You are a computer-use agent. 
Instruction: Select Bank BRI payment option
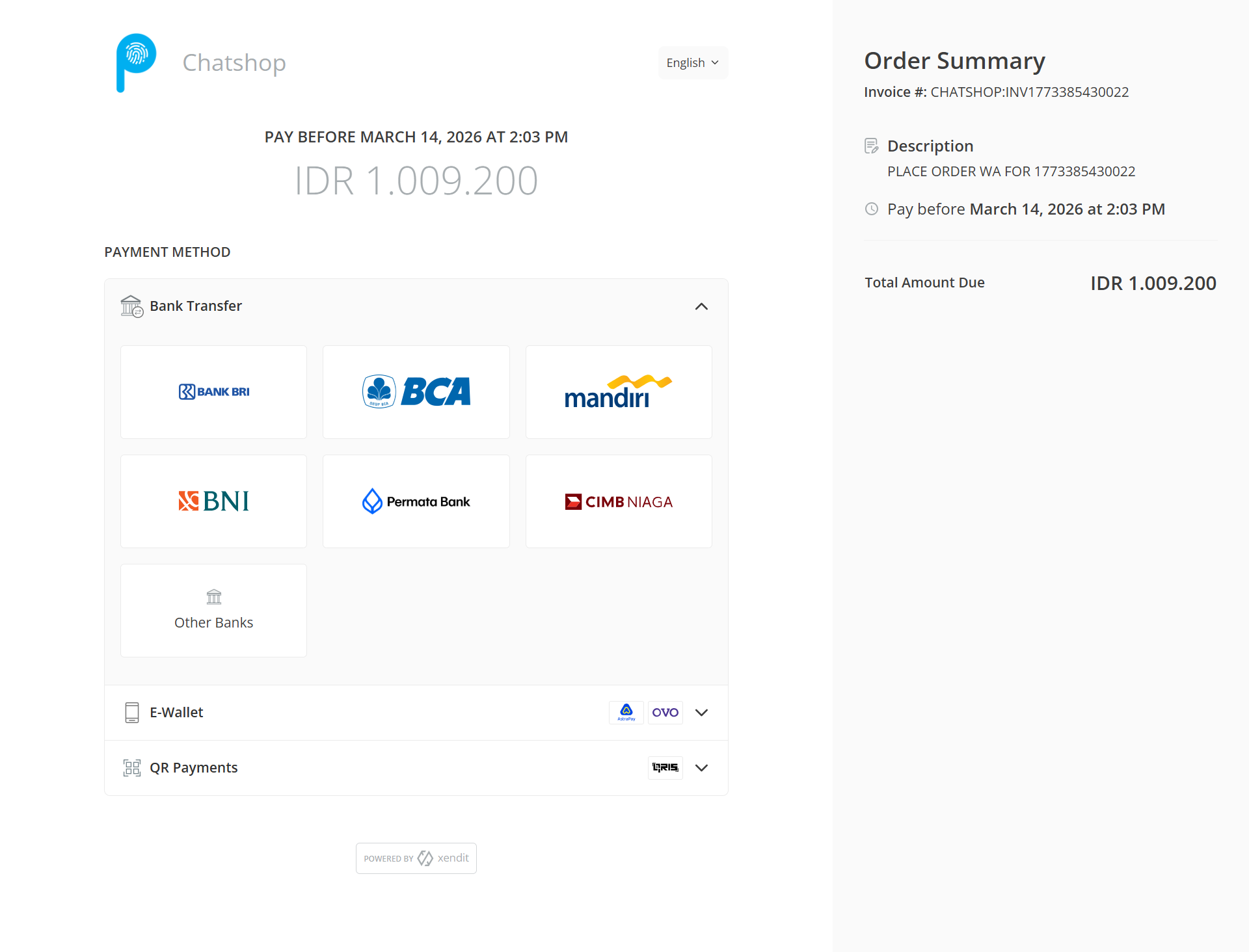[x=213, y=392]
